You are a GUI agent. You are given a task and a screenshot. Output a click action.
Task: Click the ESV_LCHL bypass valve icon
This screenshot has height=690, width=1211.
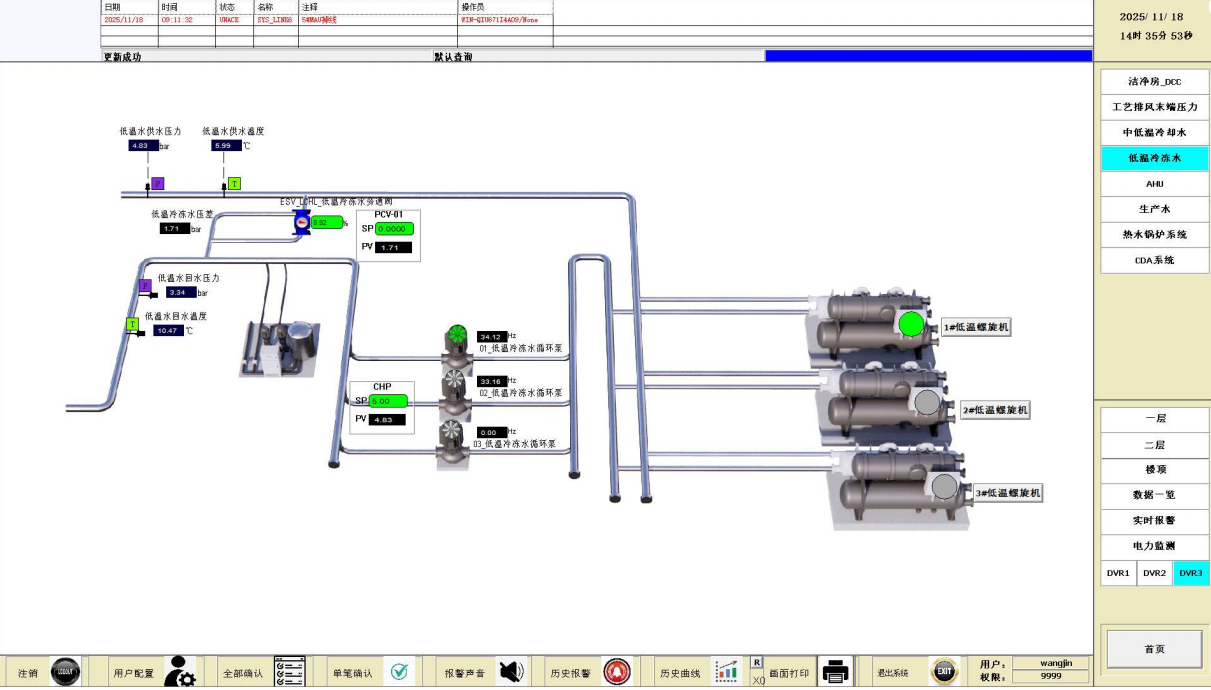click(301, 222)
